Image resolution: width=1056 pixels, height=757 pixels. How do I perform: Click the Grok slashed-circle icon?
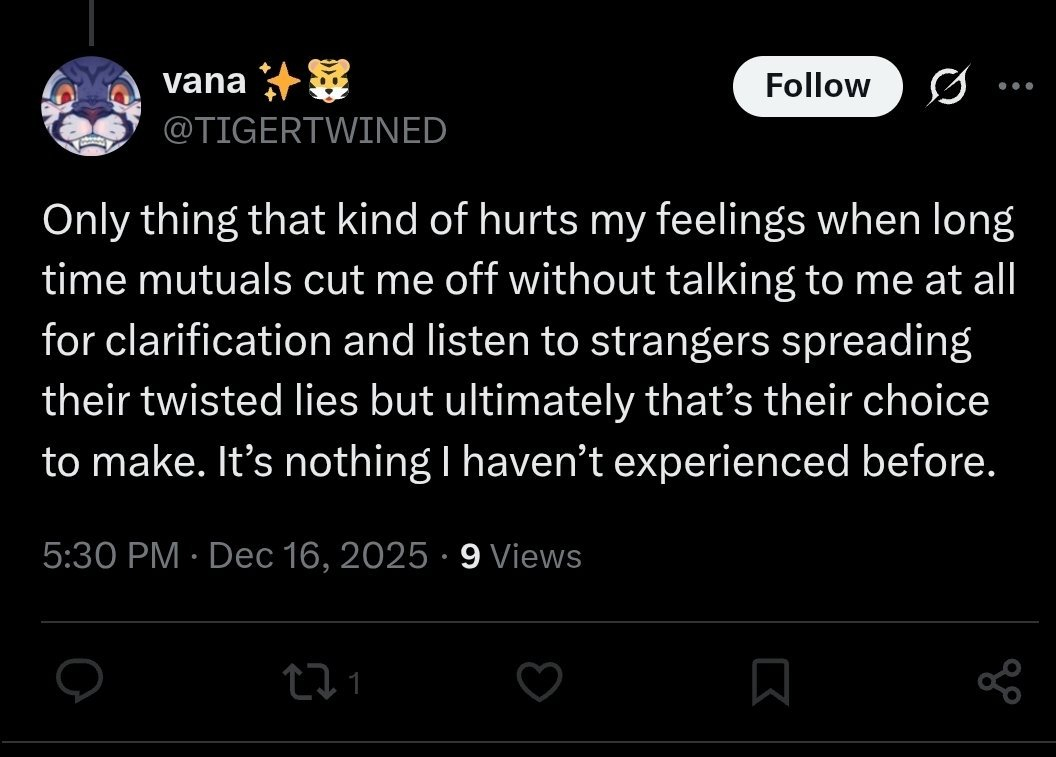point(941,89)
